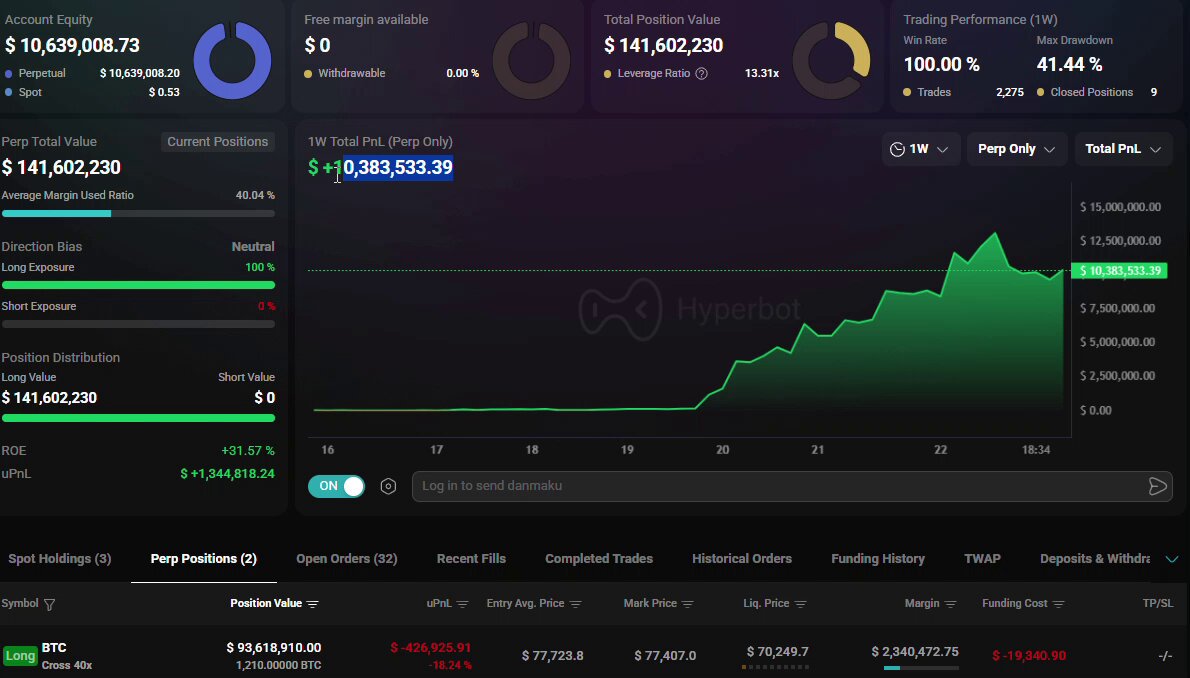Screen dimensions: 1190x678
Task: Click the 1W Total PnL value
Action: point(380,168)
